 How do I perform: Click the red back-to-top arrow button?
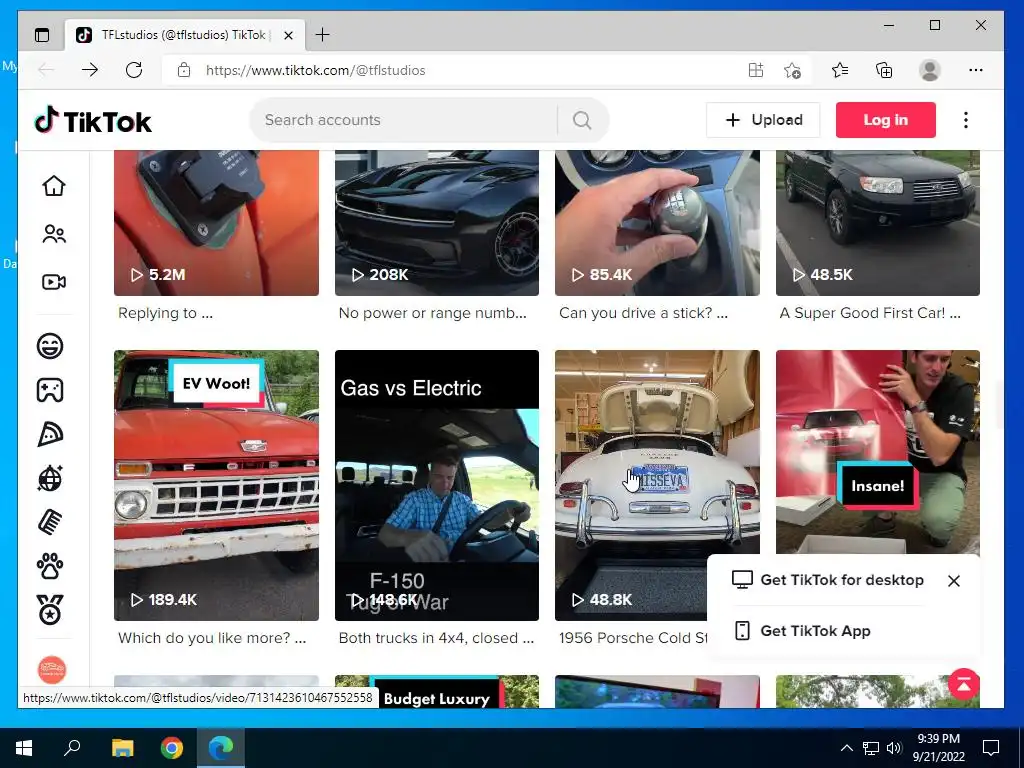(964, 684)
